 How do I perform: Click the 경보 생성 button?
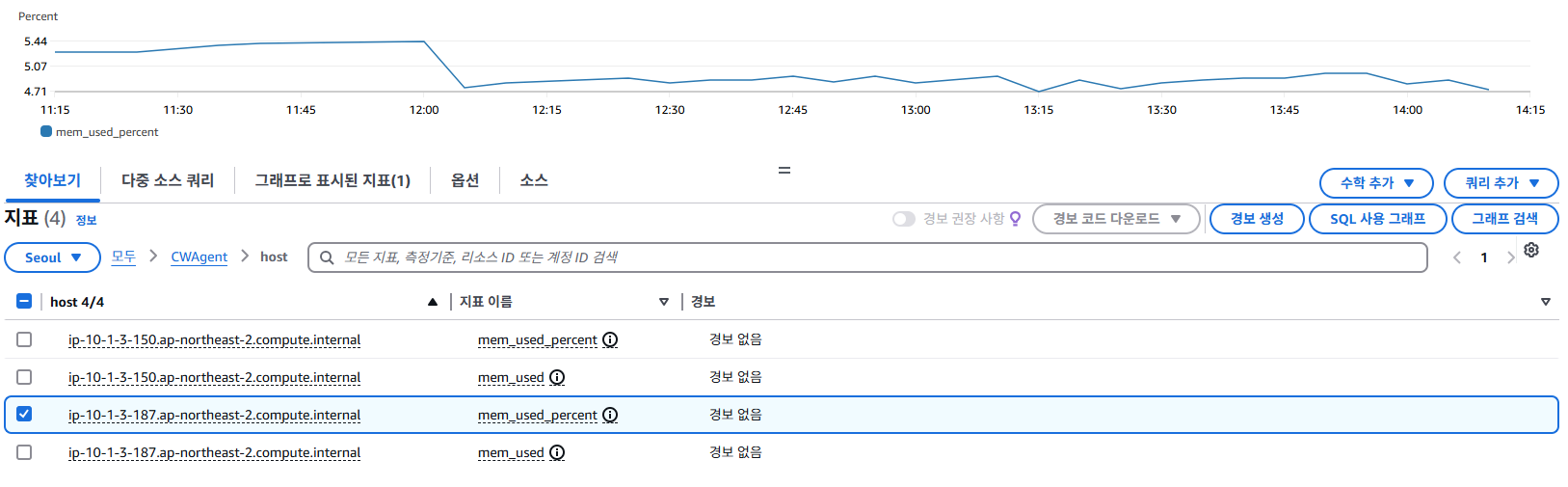pyautogui.click(x=1257, y=219)
